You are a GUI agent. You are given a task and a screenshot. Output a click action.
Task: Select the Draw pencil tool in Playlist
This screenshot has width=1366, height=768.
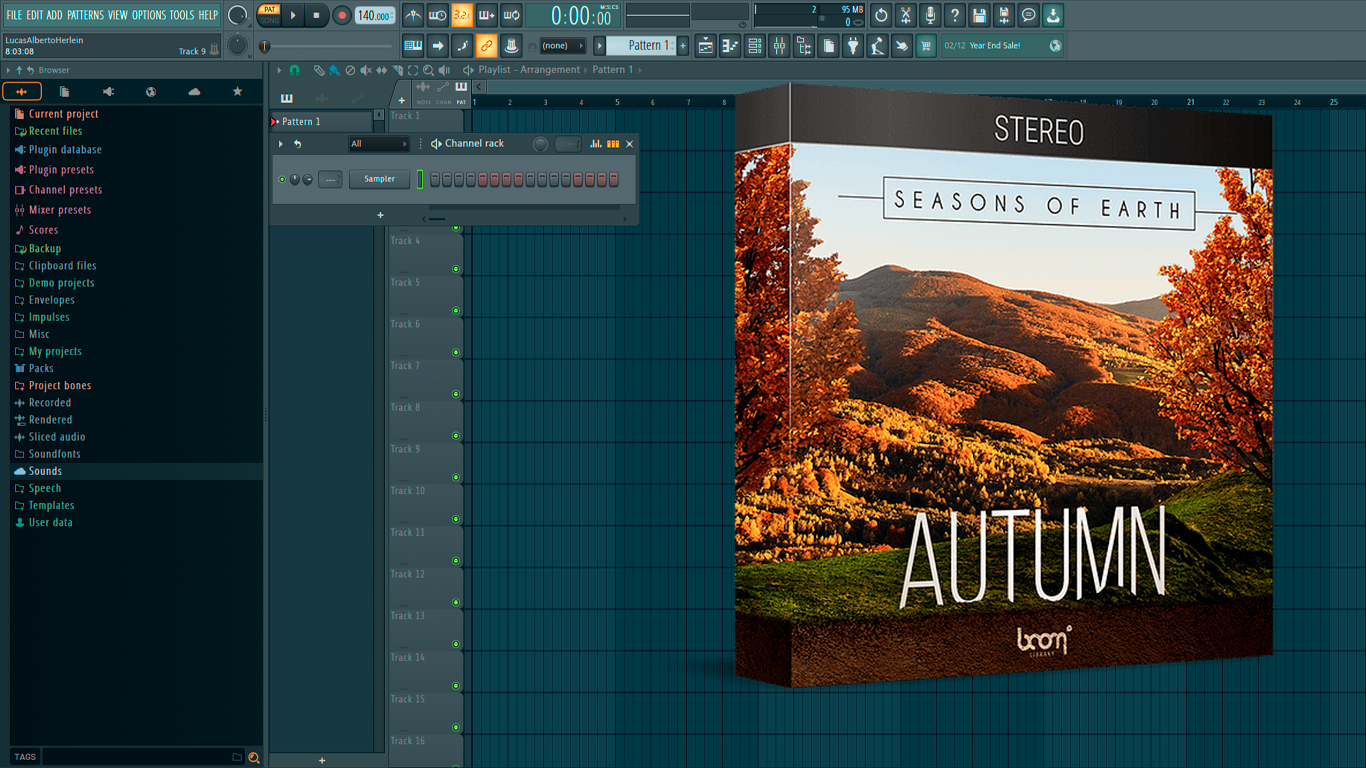coord(318,70)
